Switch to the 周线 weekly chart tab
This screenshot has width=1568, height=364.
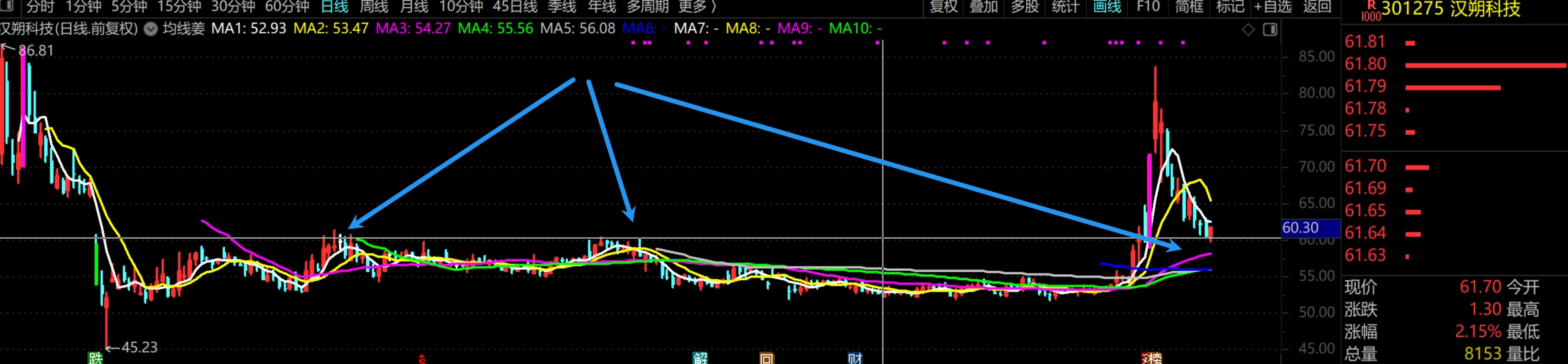(x=374, y=7)
